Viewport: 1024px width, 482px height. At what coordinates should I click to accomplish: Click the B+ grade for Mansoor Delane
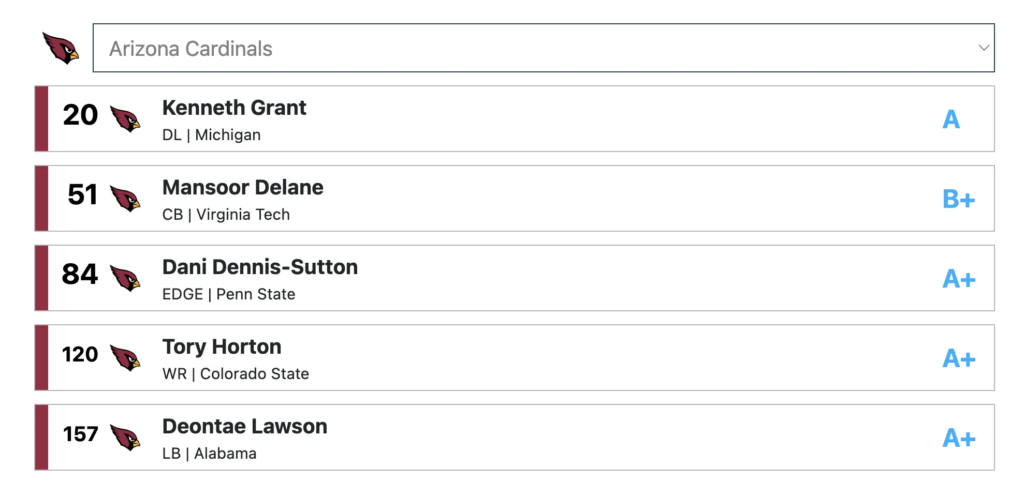(x=958, y=199)
